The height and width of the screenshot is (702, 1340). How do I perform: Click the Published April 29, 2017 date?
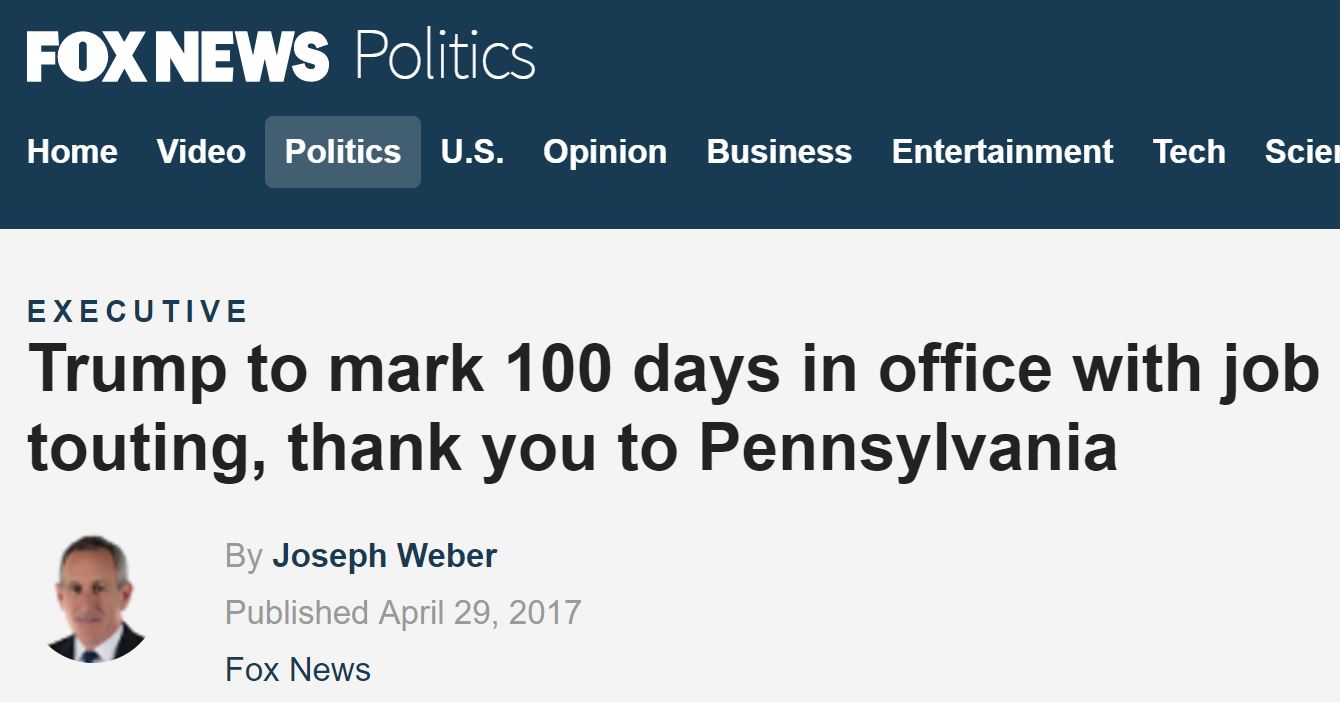[x=403, y=612]
